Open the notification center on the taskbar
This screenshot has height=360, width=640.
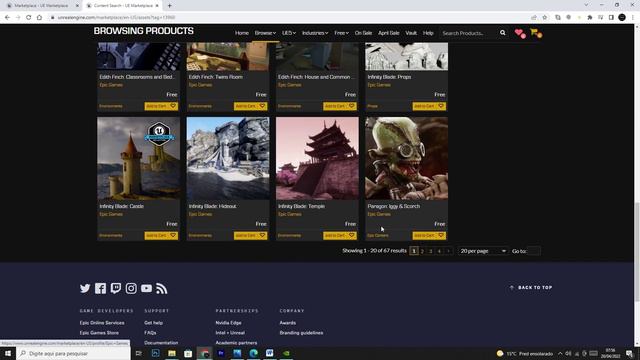click(x=629, y=354)
